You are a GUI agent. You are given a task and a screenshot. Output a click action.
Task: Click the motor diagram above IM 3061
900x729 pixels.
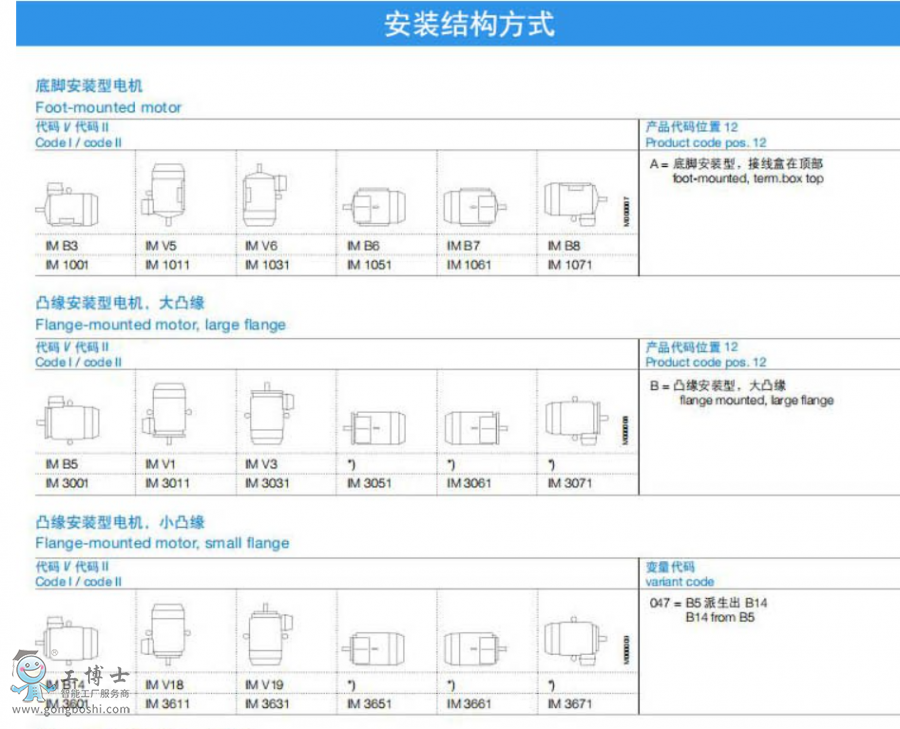click(476, 428)
